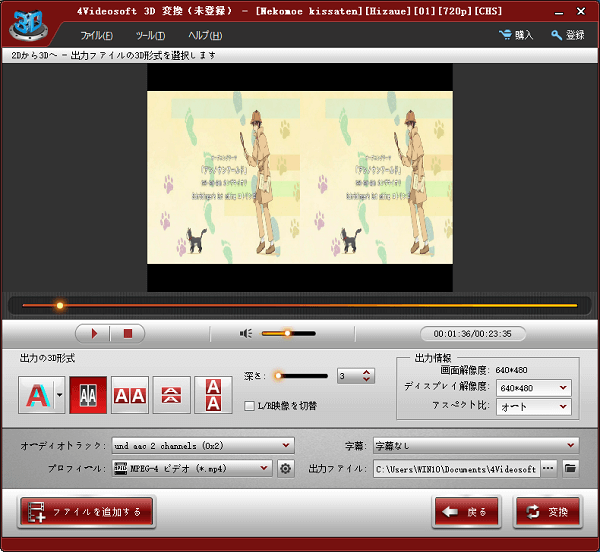Increase the depth value with up arrow
Screen dimensions: 600x552
tap(367, 372)
